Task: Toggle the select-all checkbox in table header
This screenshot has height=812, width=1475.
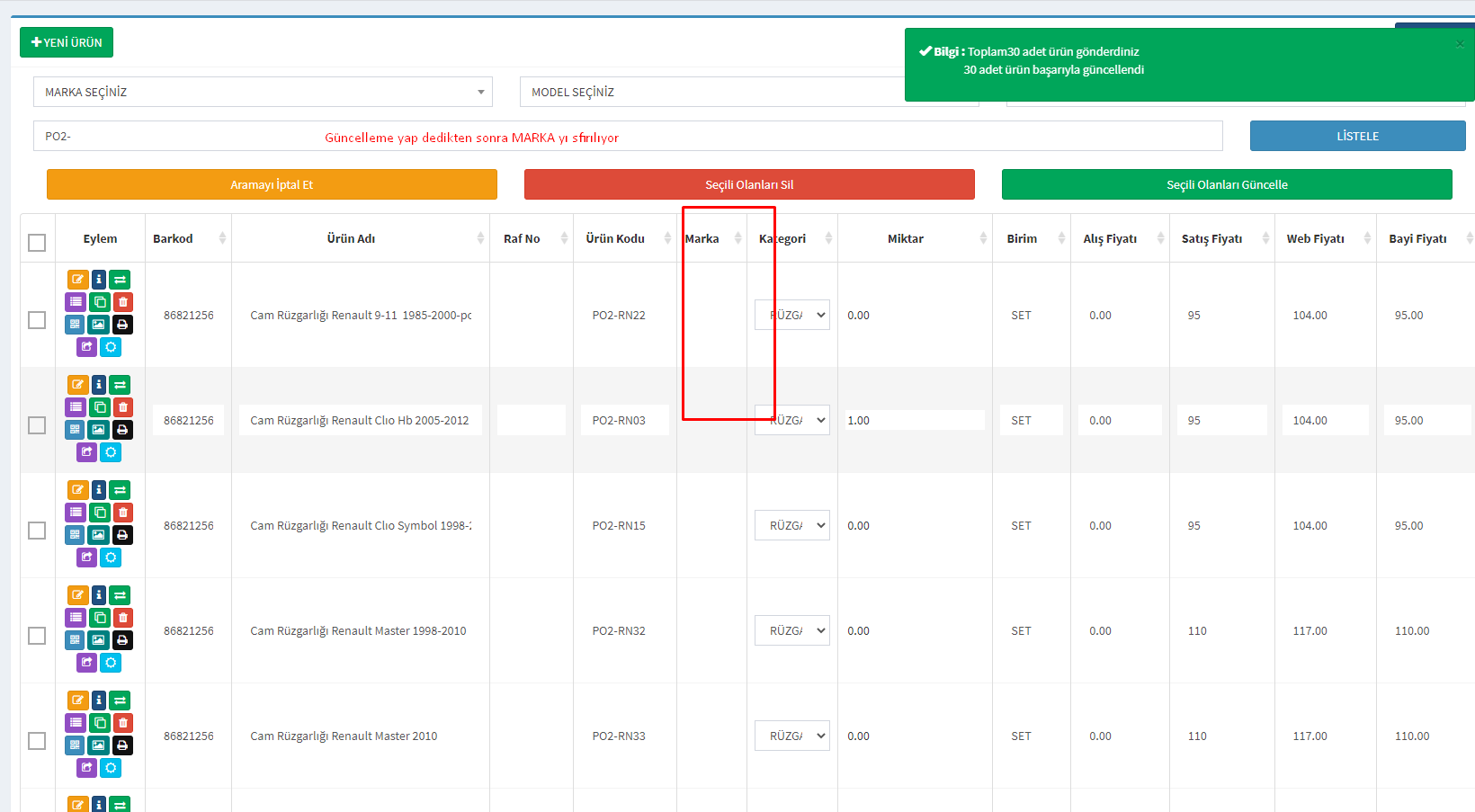Action: point(37,243)
